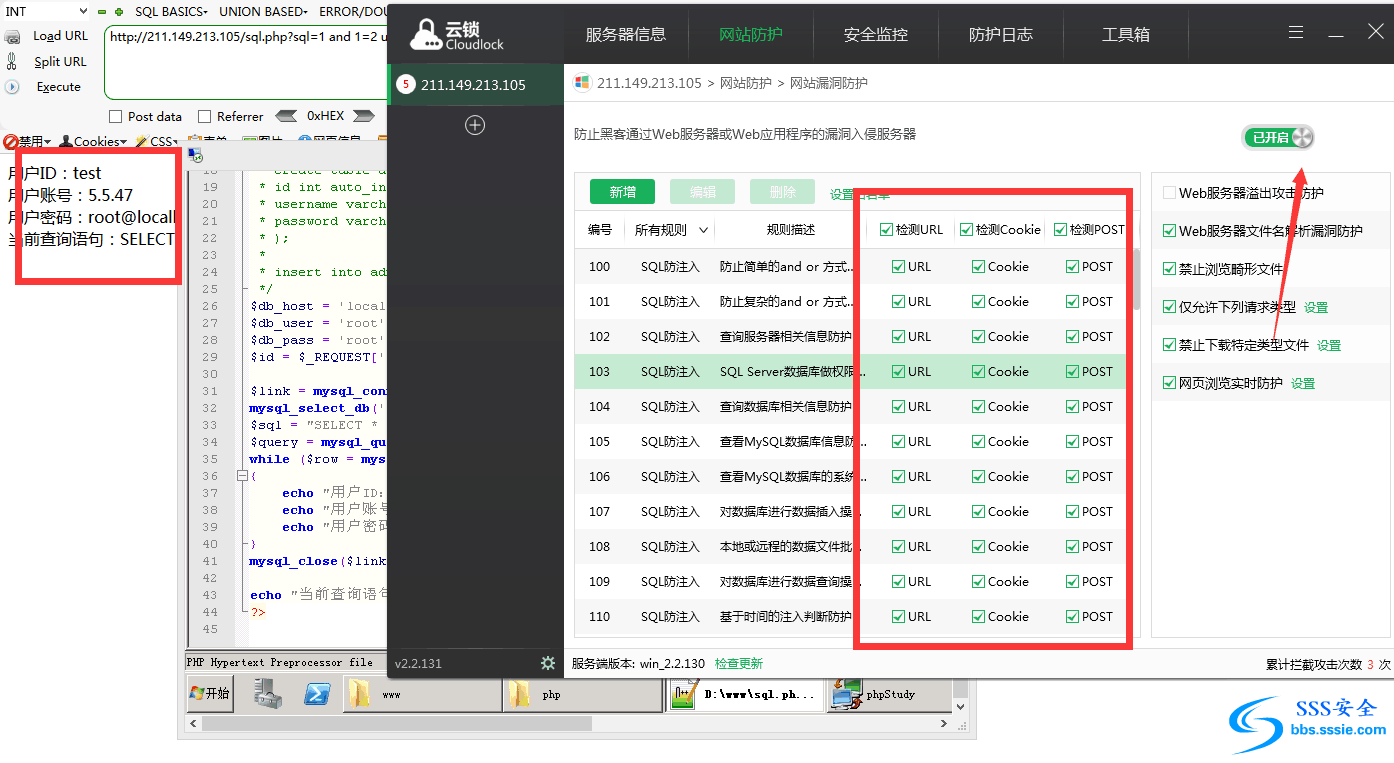
Task: Check Web服务器溢出攻击防护 option
Action: click(x=1169, y=193)
